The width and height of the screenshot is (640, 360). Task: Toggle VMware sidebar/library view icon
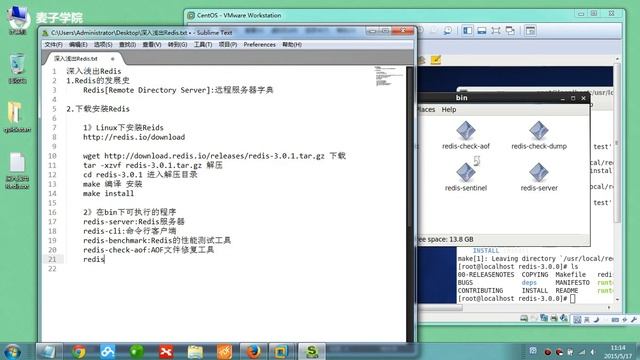click(468, 31)
